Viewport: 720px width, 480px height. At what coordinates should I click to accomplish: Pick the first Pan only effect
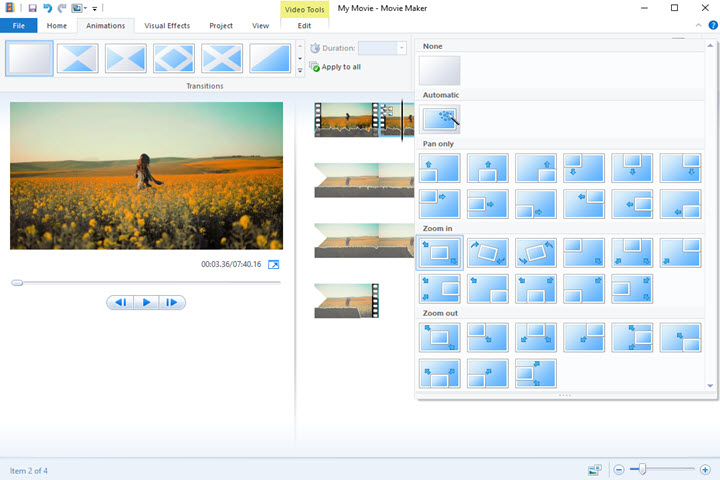[440, 168]
